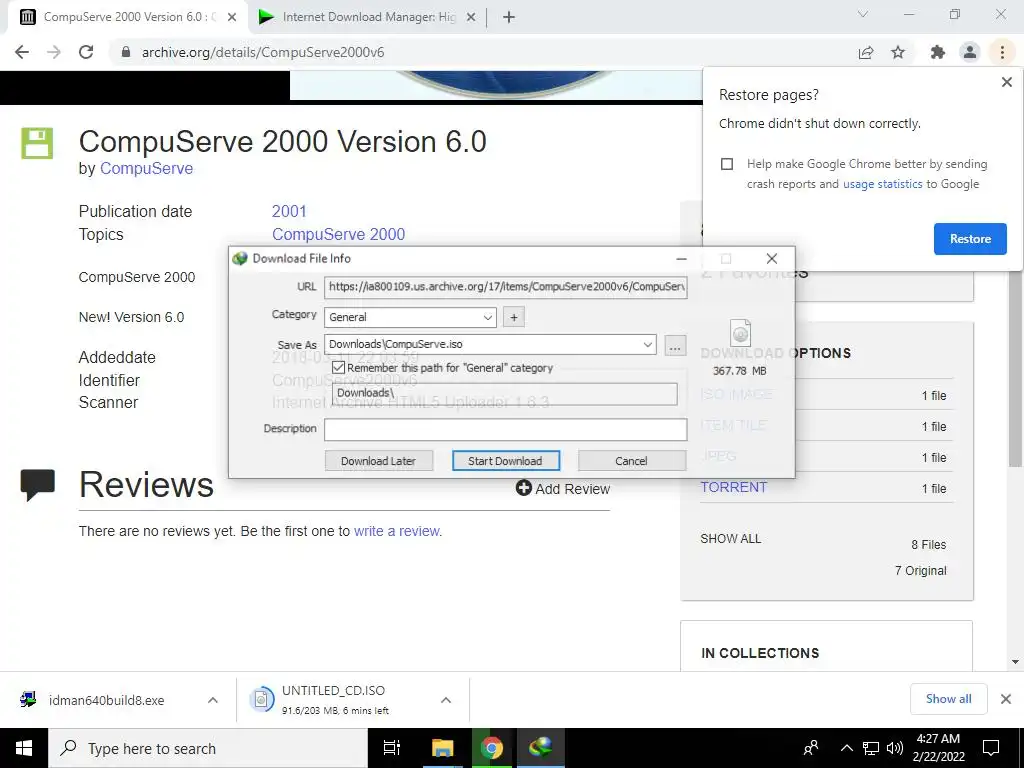The height and width of the screenshot is (768, 1024).
Task: Click the scrollbar down arrow
Action: coord(1015,662)
